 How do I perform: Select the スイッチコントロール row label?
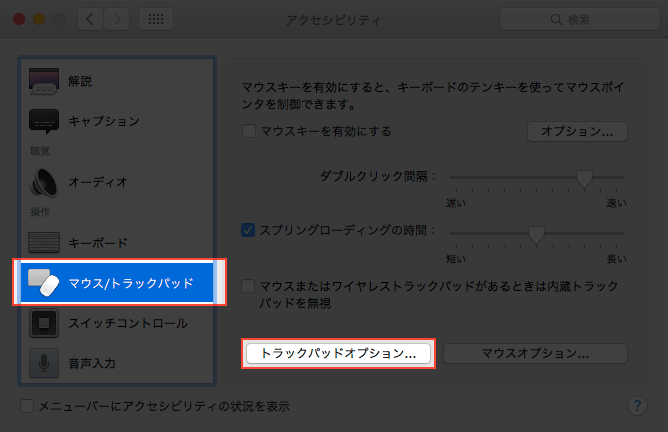pyautogui.click(x=128, y=323)
